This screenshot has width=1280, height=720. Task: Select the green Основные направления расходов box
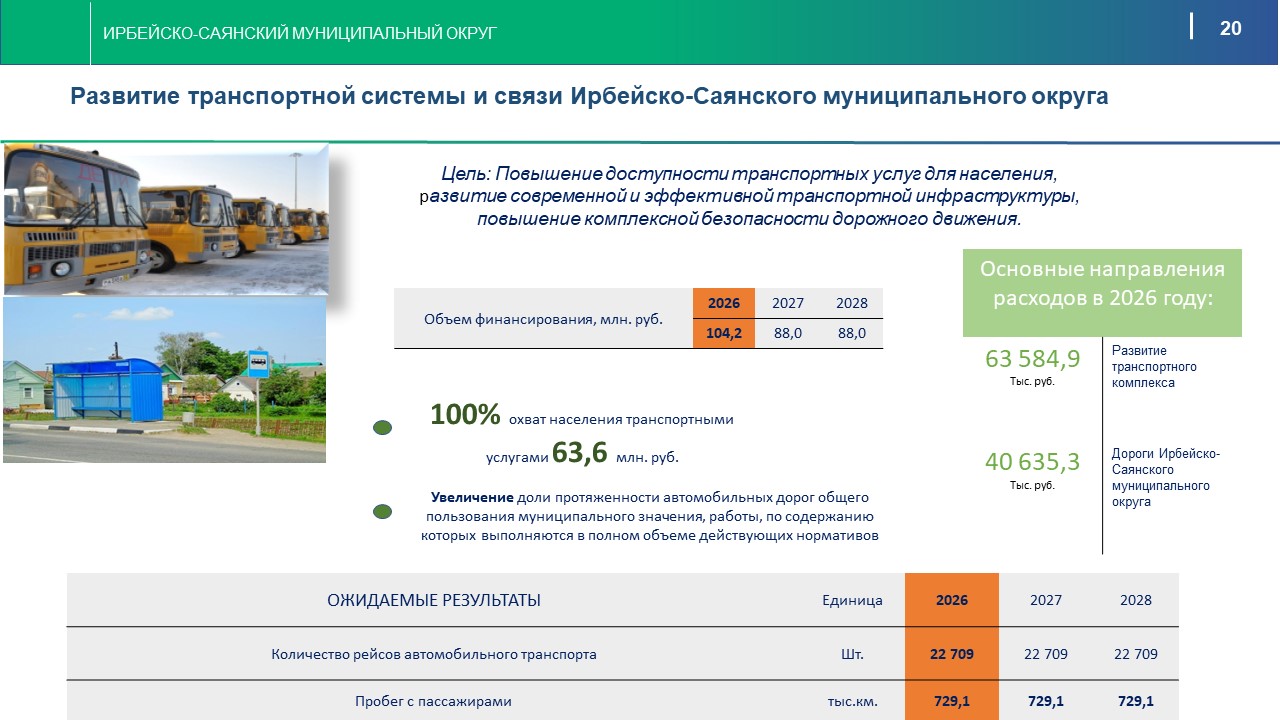click(x=1102, y=292)
